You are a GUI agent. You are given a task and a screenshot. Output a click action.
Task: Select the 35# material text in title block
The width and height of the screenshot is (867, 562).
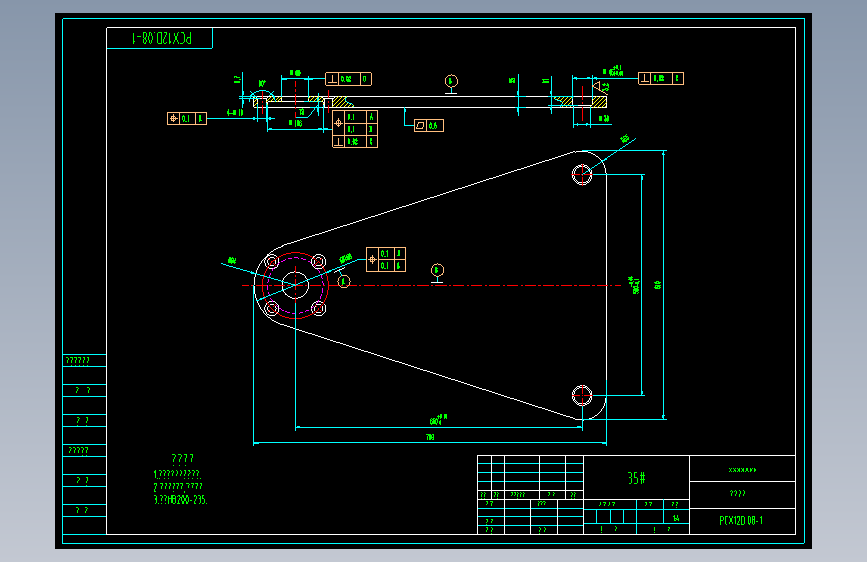click(x=636, y=478)
